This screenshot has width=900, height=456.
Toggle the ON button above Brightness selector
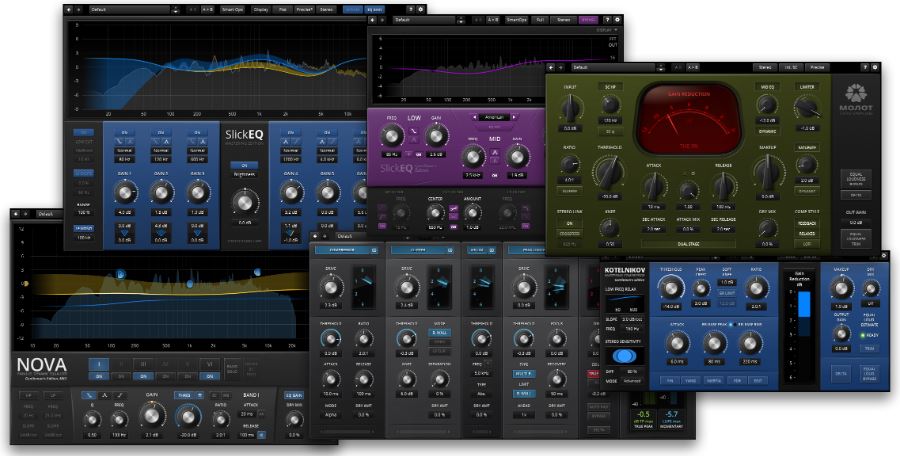244,165
